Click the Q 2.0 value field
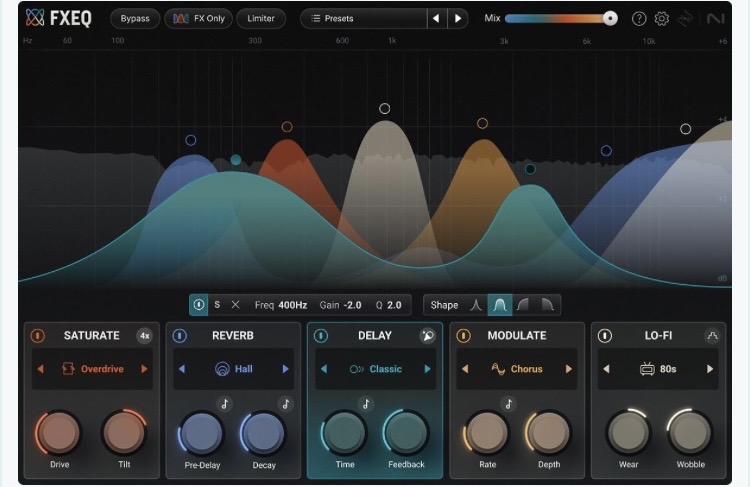Image resolution: width=750 pixels, height=487 pixels. point(388,305)
